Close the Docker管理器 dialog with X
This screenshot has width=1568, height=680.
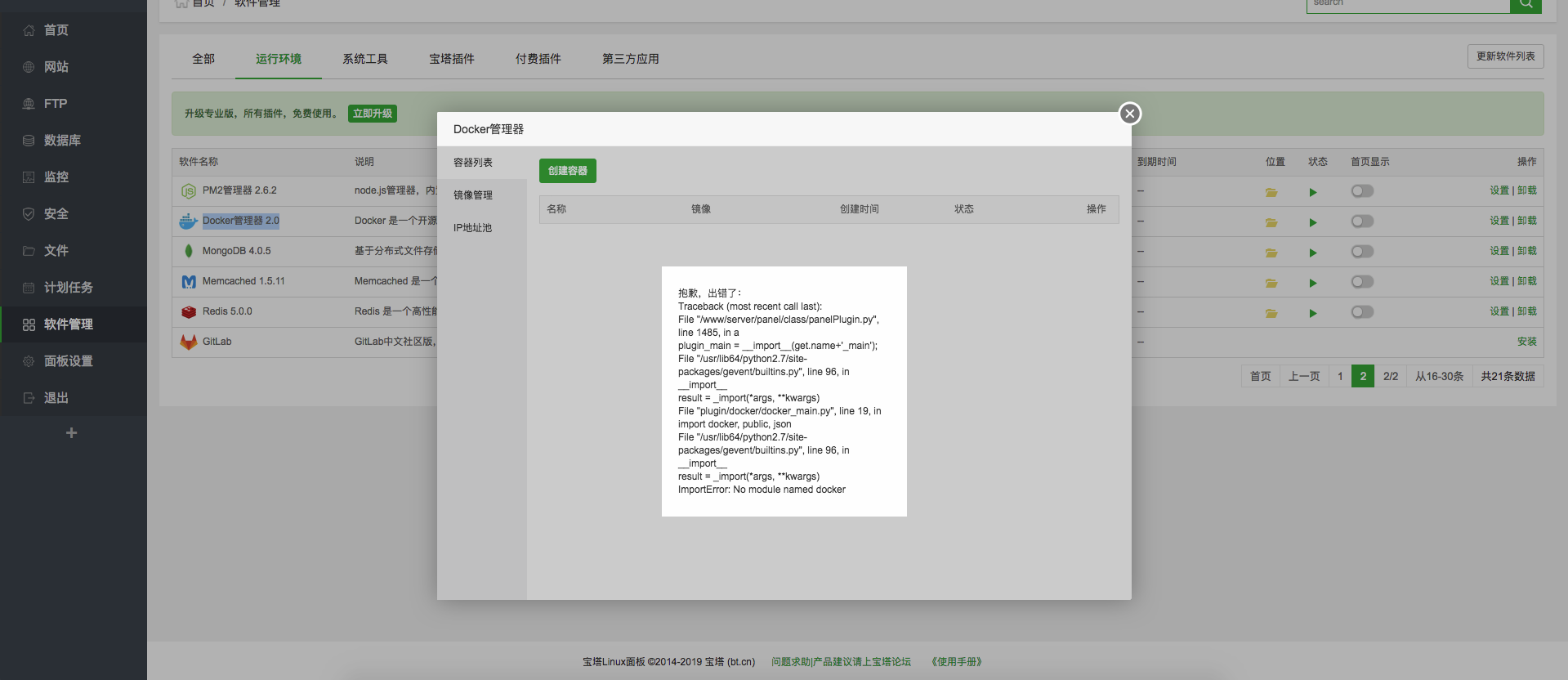[1130, 114]
